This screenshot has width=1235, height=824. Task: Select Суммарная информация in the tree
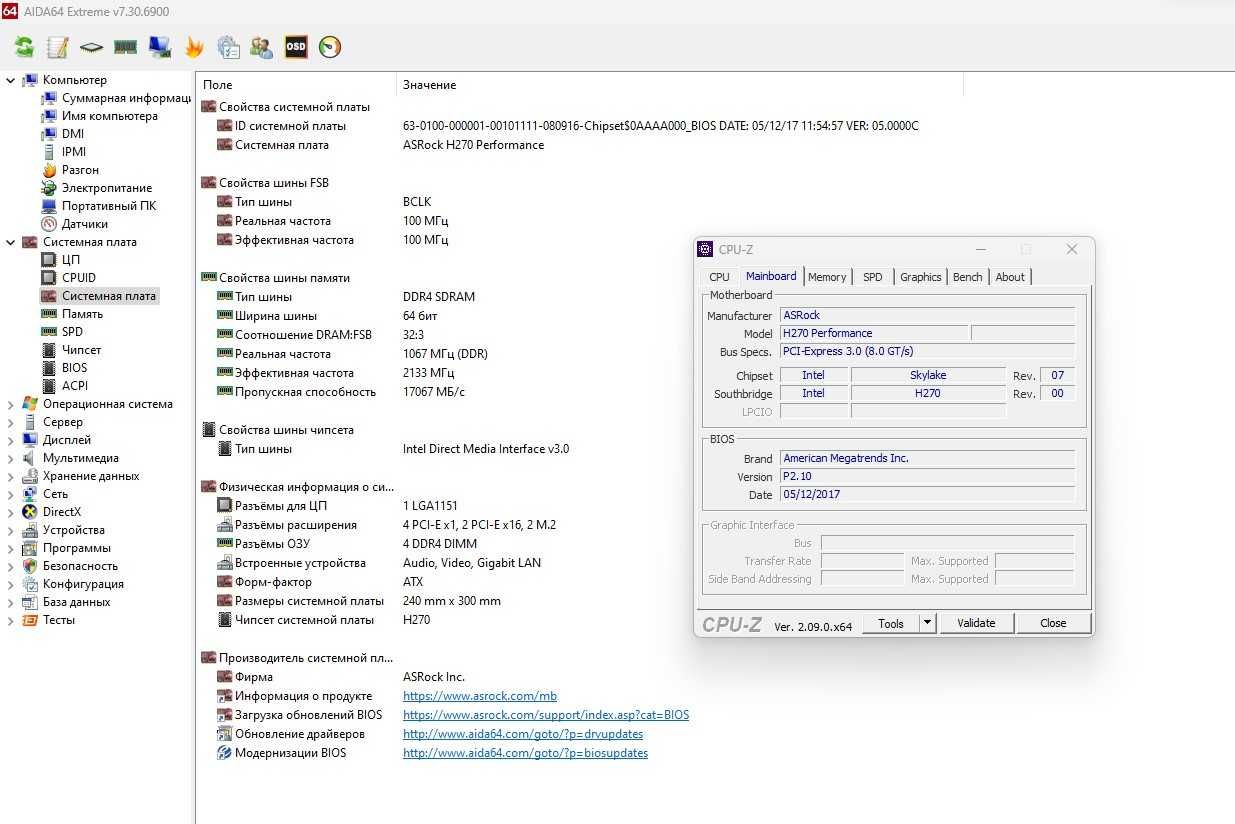(126, 98)
